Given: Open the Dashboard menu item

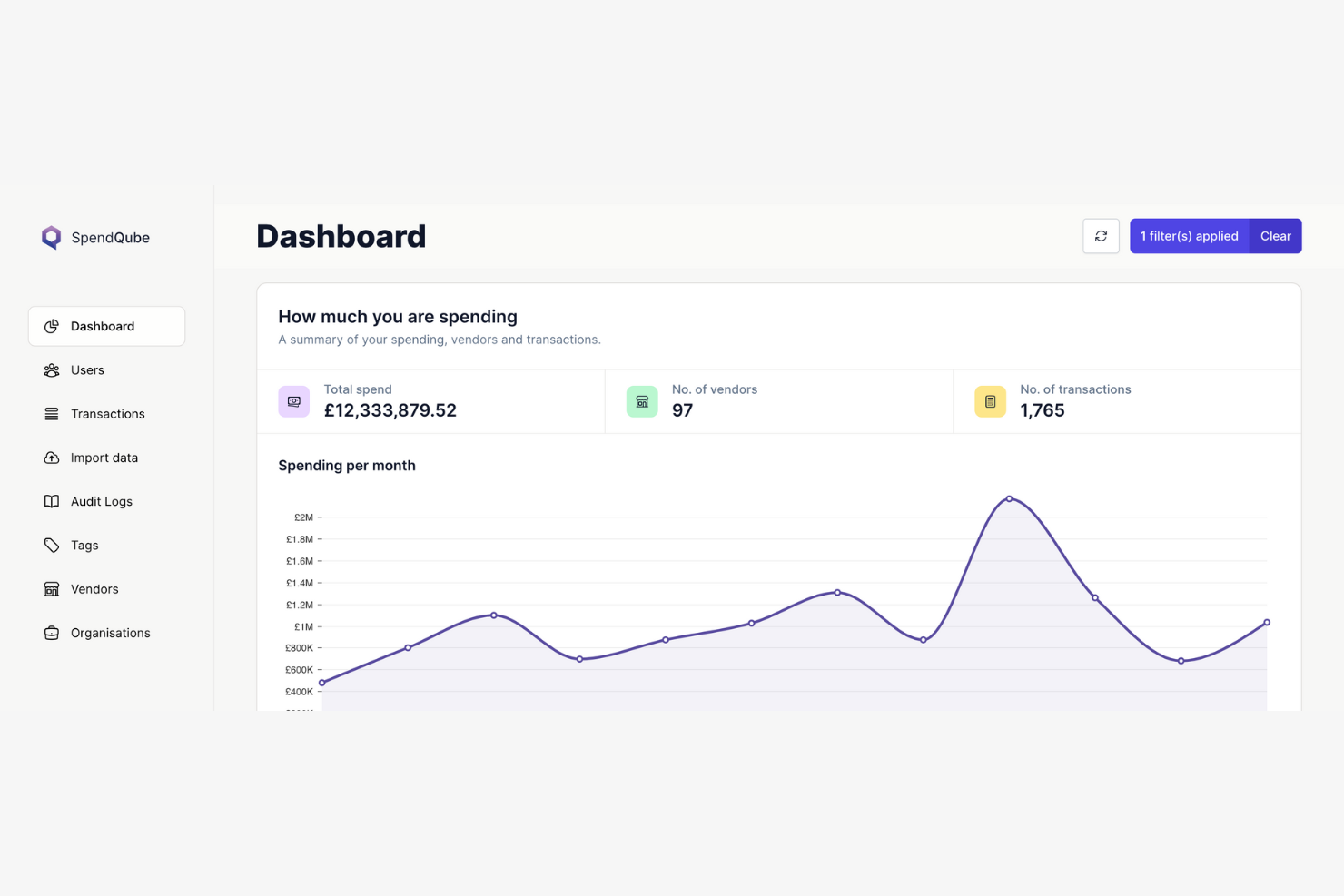Looking at the screenshot, I should 106,326.
